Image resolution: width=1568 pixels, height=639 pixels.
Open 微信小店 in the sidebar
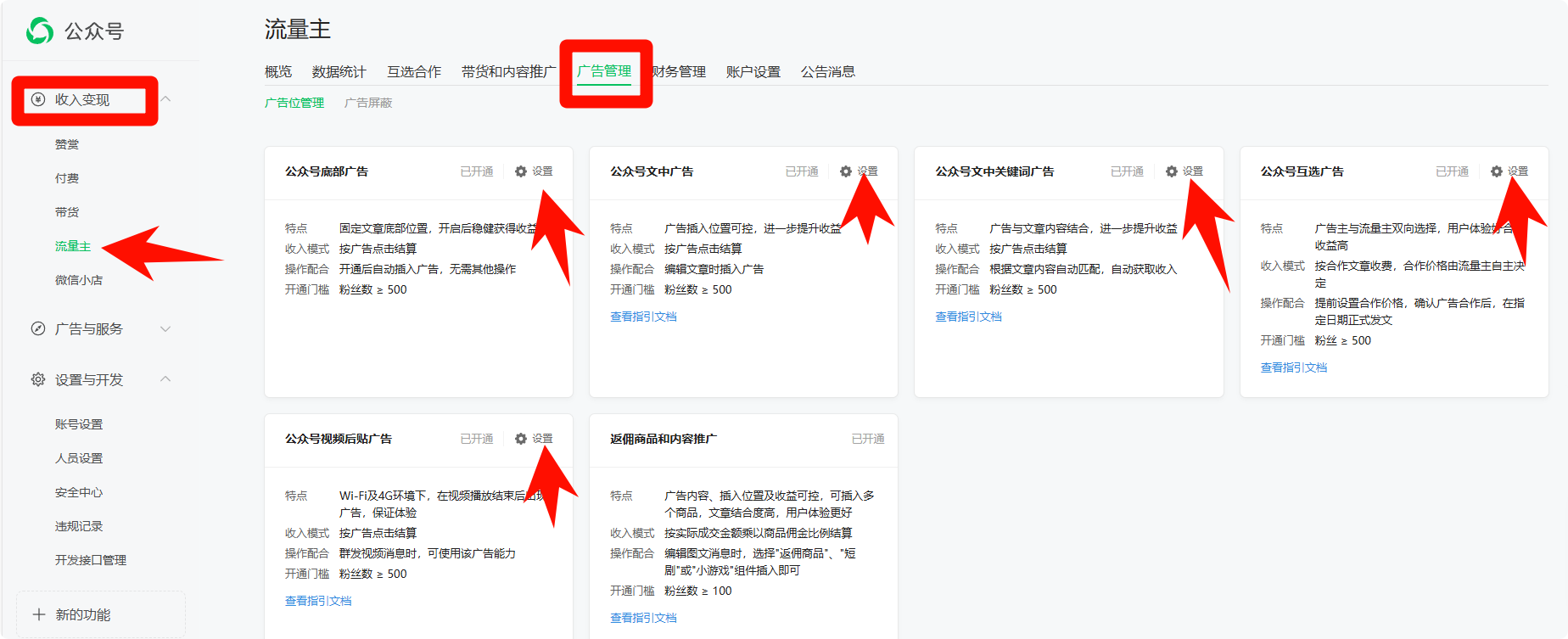point(79,280)
